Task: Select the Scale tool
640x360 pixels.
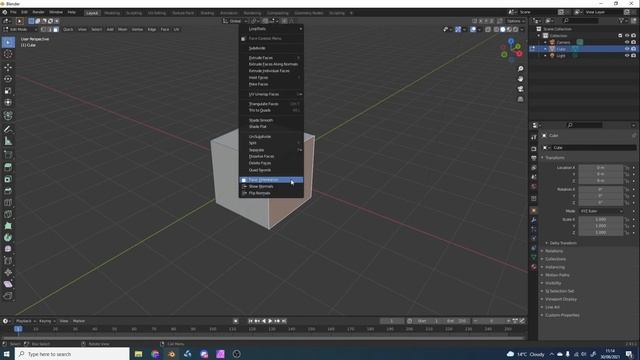Action: pyautogui.click(x=8, y=91)
